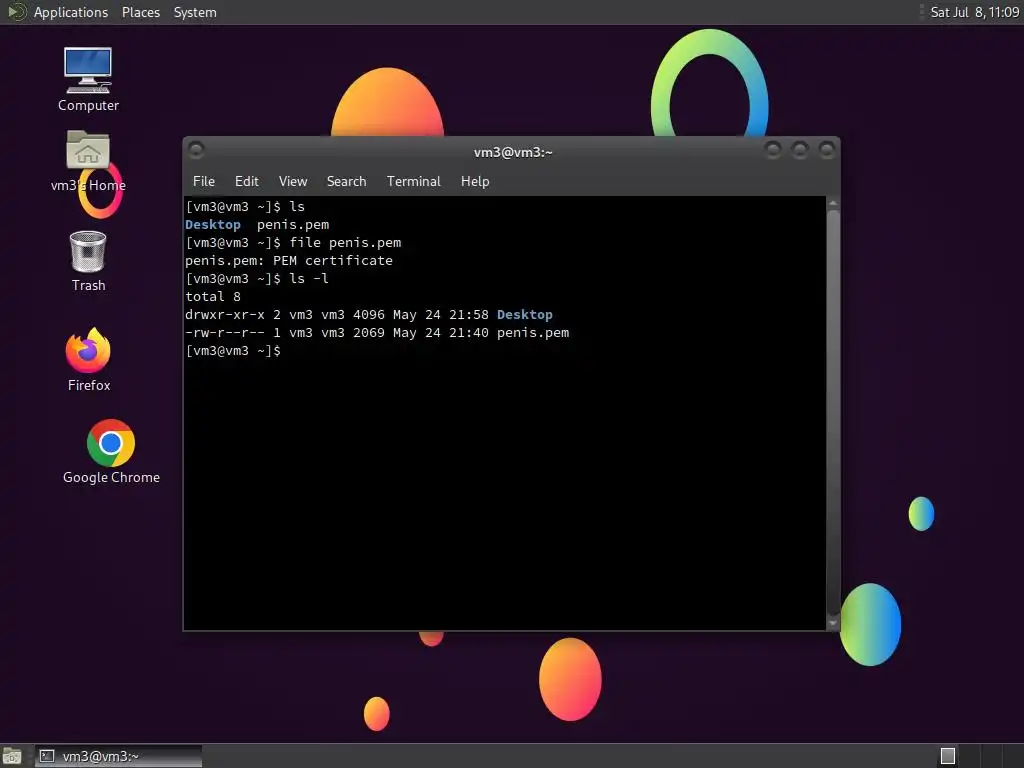Open the terminal Search menu
Image resolution: width=1024 pixels, height=768 pixels.
346,181
